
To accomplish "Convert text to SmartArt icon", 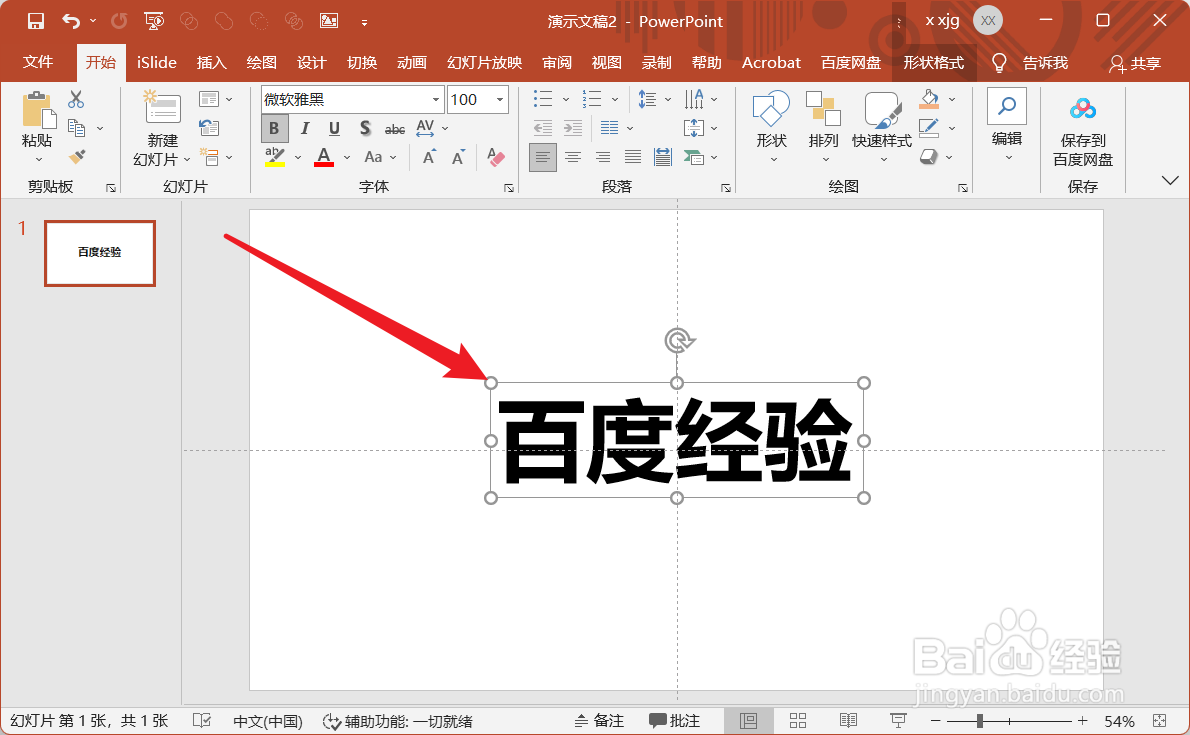I will click(x=694, y=157).
